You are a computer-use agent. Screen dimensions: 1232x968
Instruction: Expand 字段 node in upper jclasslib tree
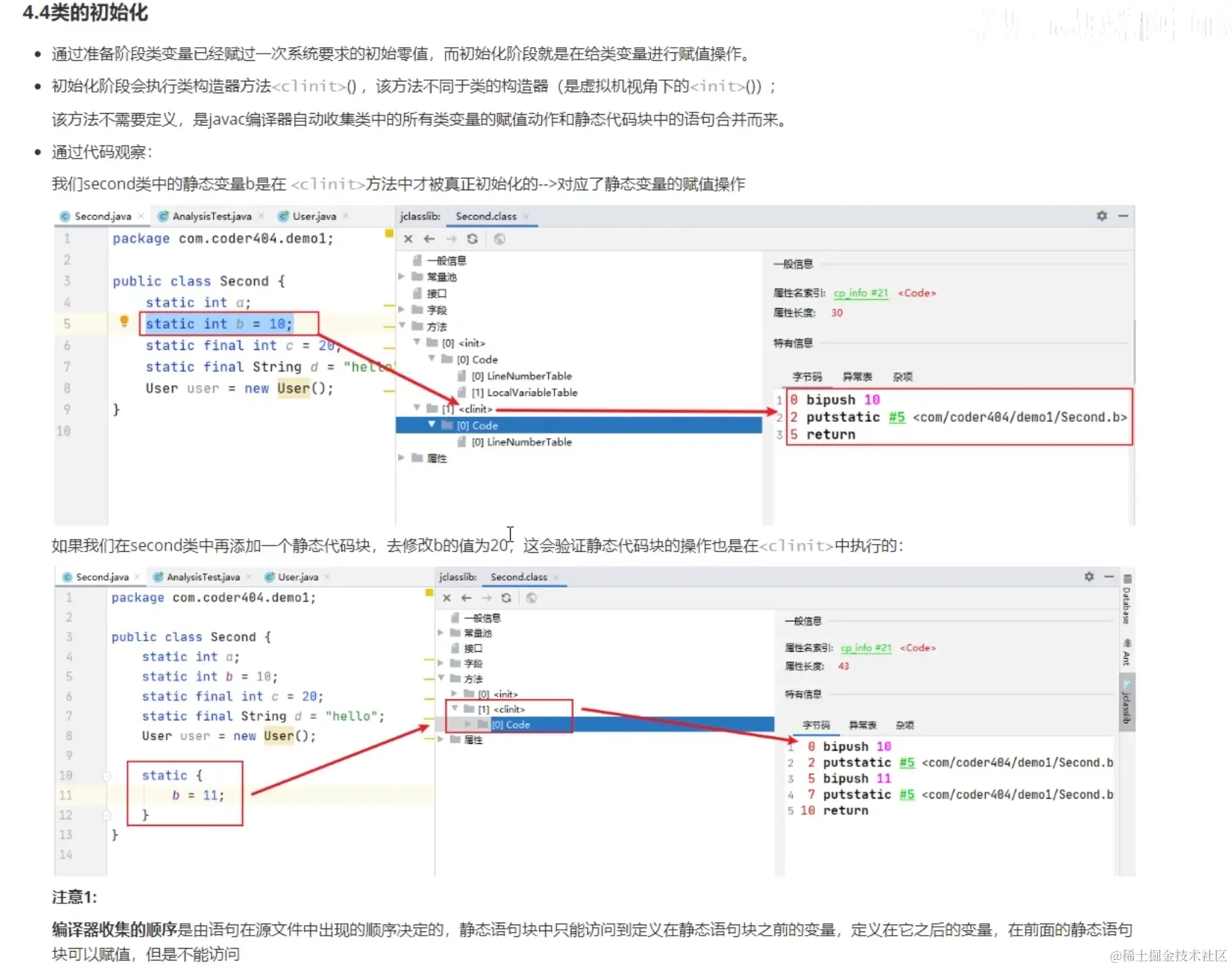coord(402,309)
